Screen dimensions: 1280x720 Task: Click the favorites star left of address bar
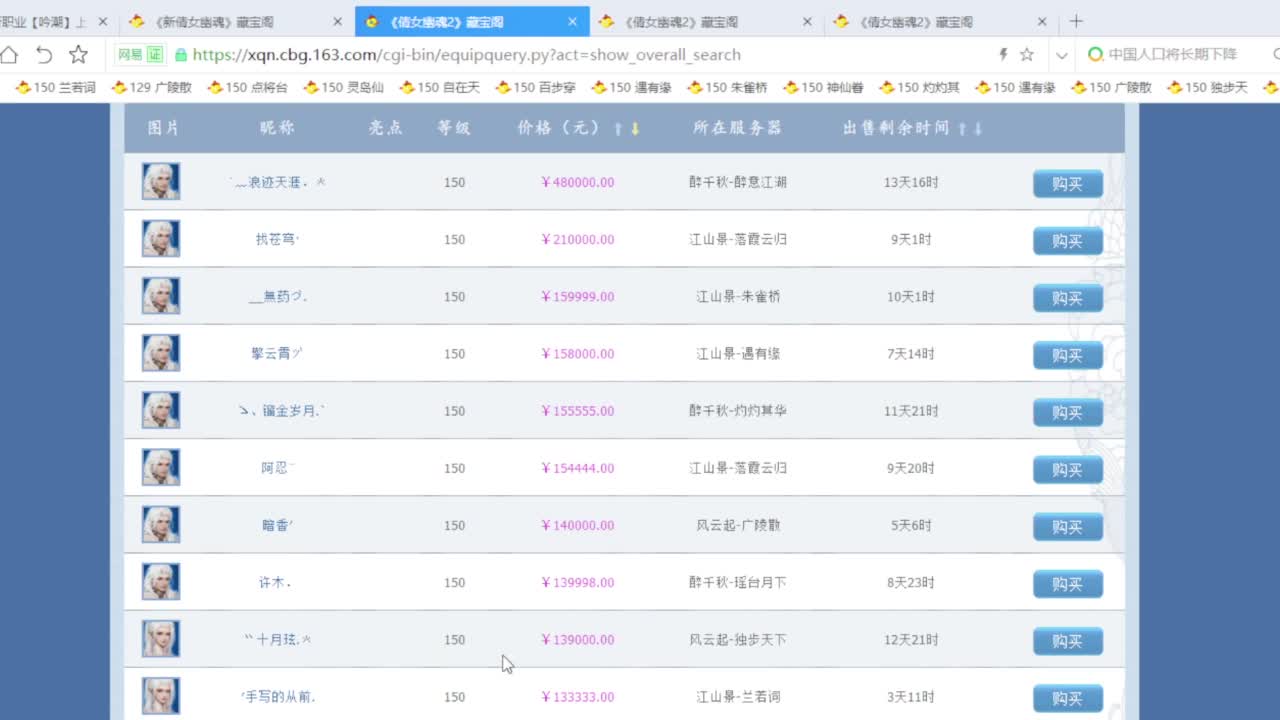tap(78, 55)
